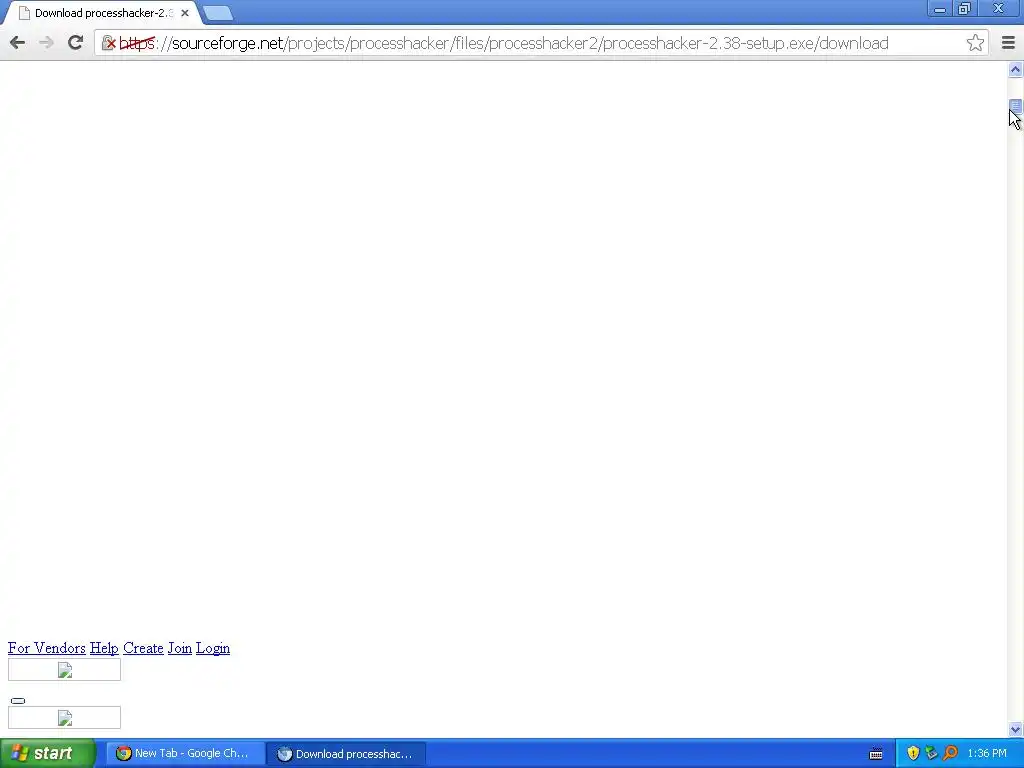Click the orange magnifier tray icon
The width and height of the screenshot is (1024, 768).
[950, 754]
